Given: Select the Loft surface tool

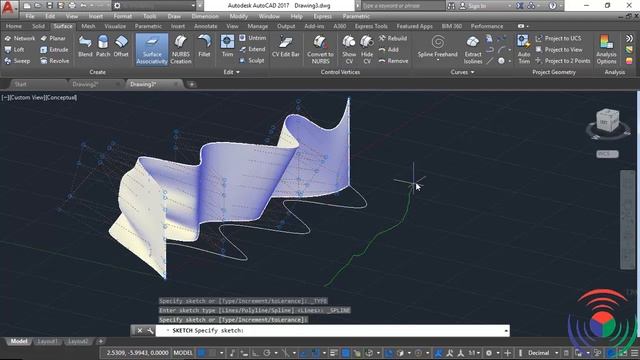Looking at the screenshot, I should tap(15, 49).
